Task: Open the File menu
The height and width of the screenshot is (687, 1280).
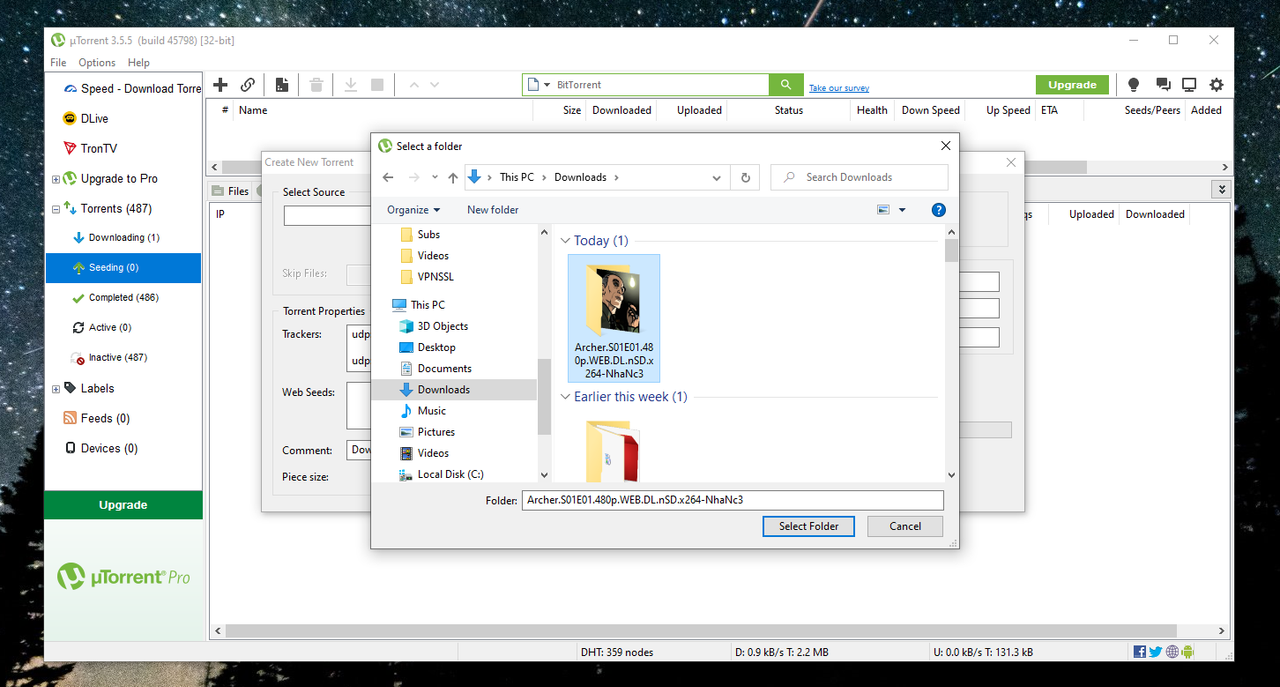Action: click(58, 62)
